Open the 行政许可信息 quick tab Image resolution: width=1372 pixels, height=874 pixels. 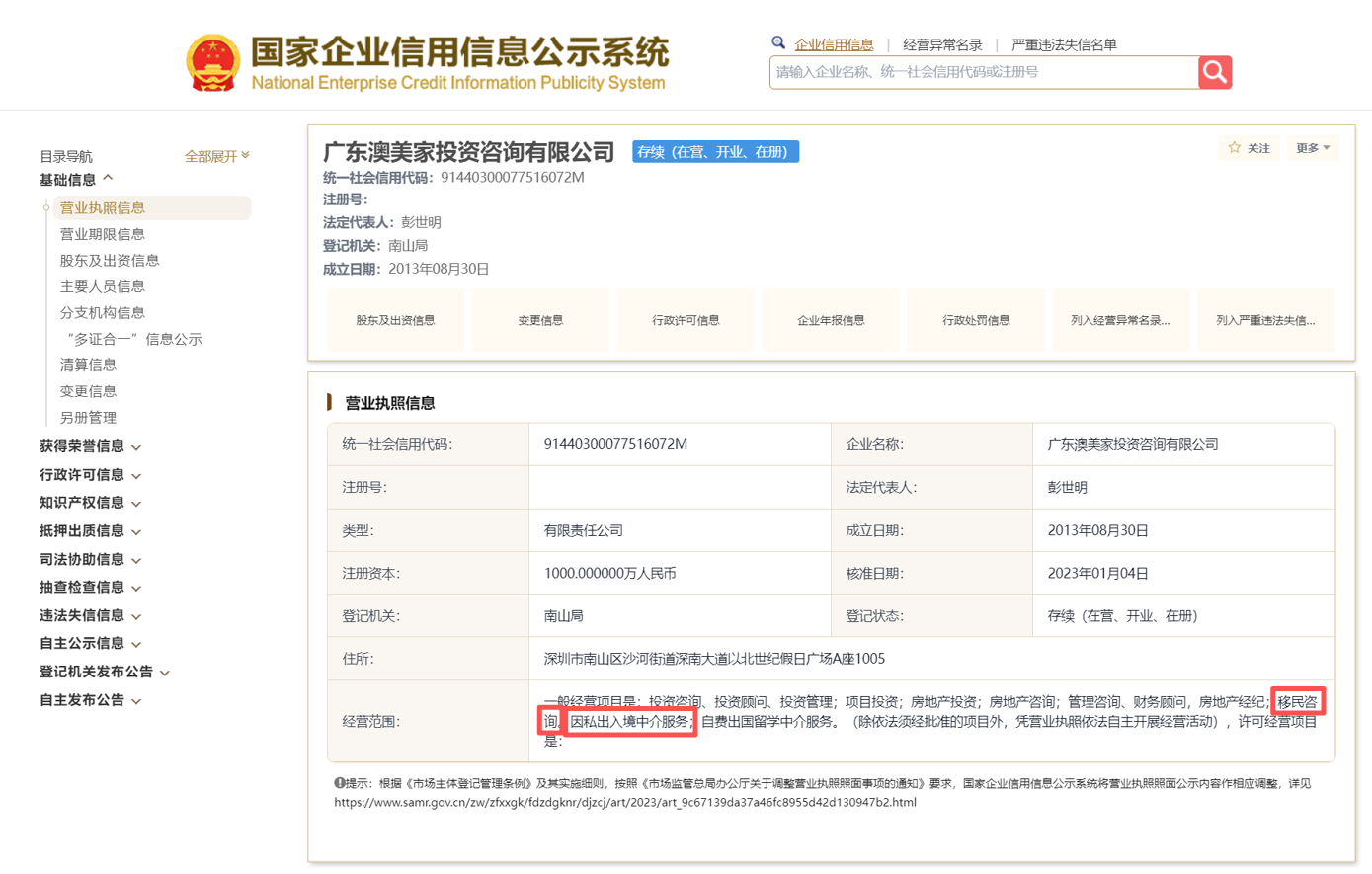686,320
